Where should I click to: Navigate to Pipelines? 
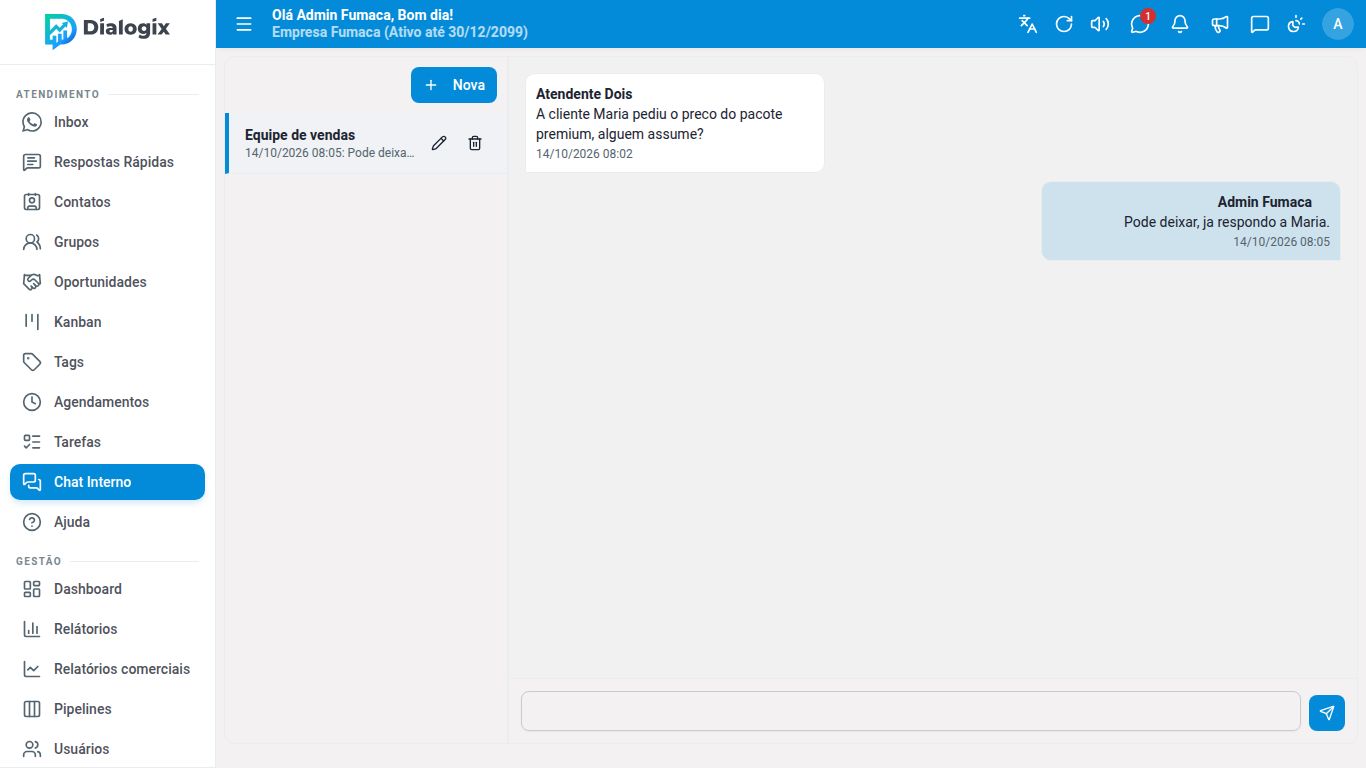coord(107,709)
